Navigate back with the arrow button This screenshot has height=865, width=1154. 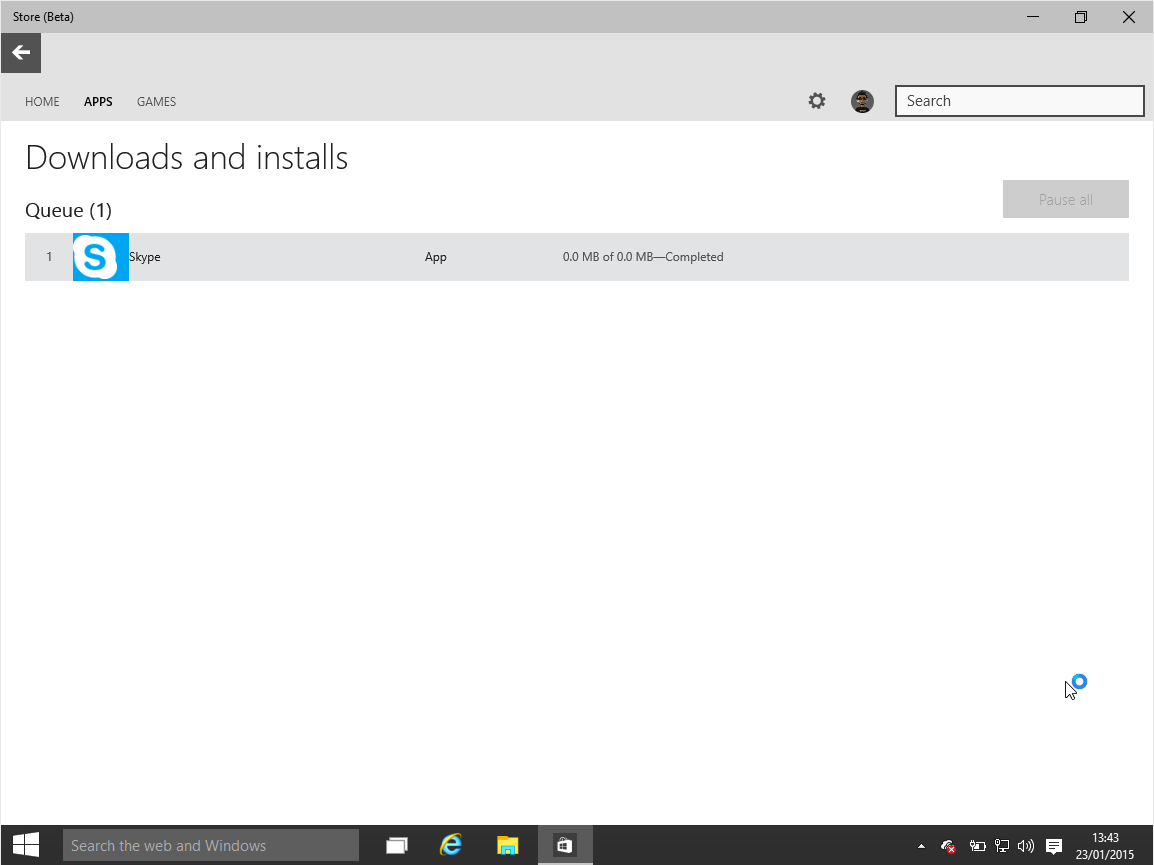point(20,52)
